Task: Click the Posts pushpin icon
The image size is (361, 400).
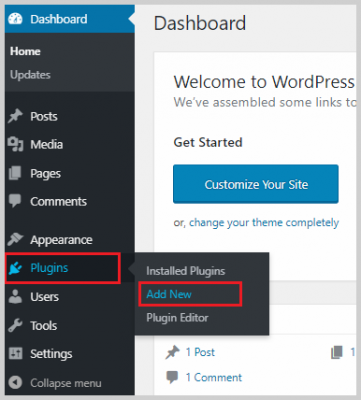Action: point(15,116)
